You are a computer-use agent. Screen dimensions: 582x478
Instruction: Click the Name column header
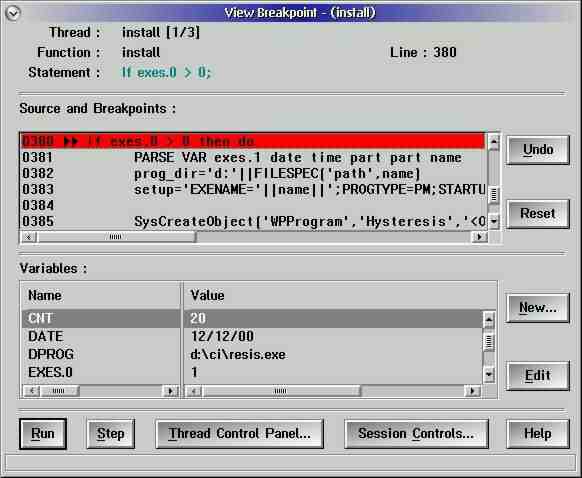(45, 295)
